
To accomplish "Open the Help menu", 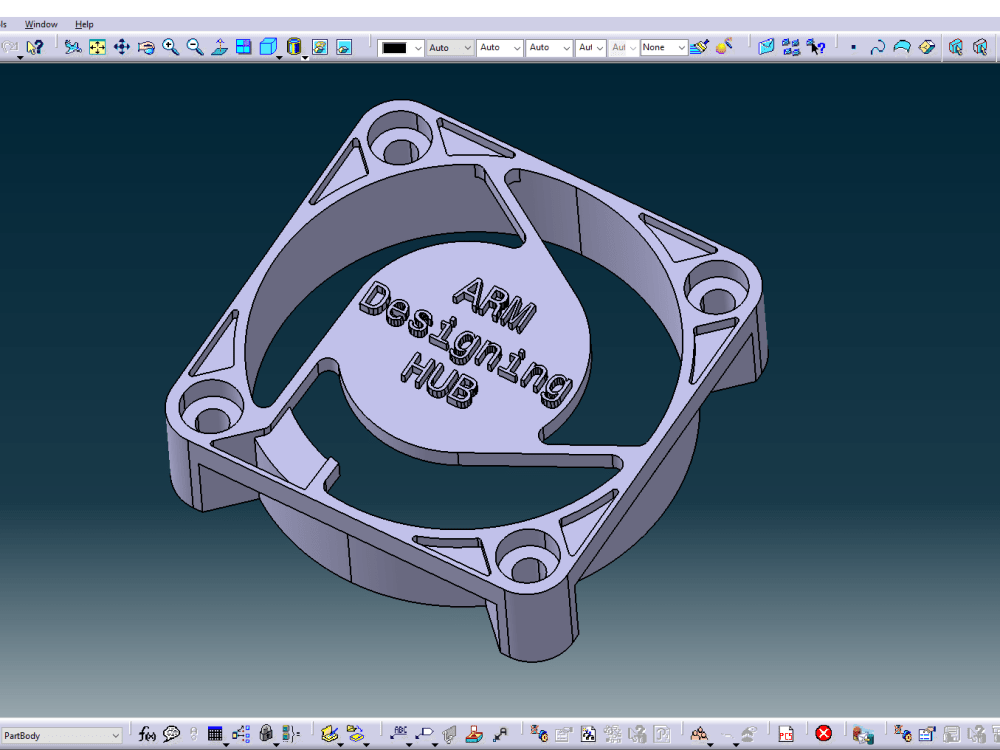I will pos(85,24).
